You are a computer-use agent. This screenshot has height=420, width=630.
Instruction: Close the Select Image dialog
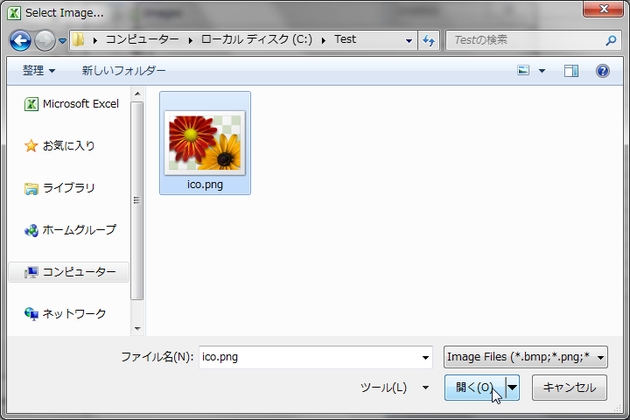603,8
